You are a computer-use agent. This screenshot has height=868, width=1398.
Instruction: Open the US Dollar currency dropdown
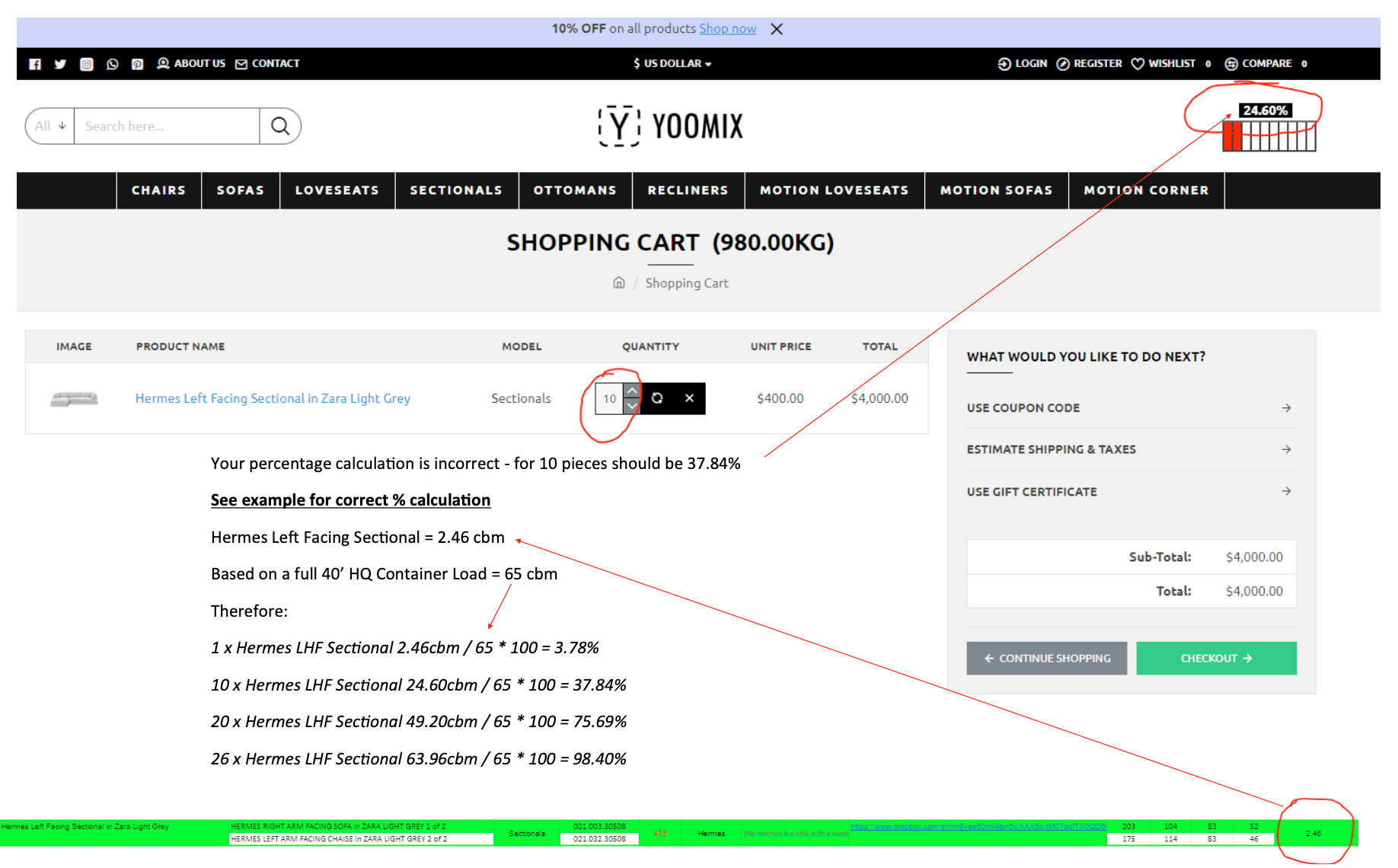pyautogui.click(x=672, y=64)
